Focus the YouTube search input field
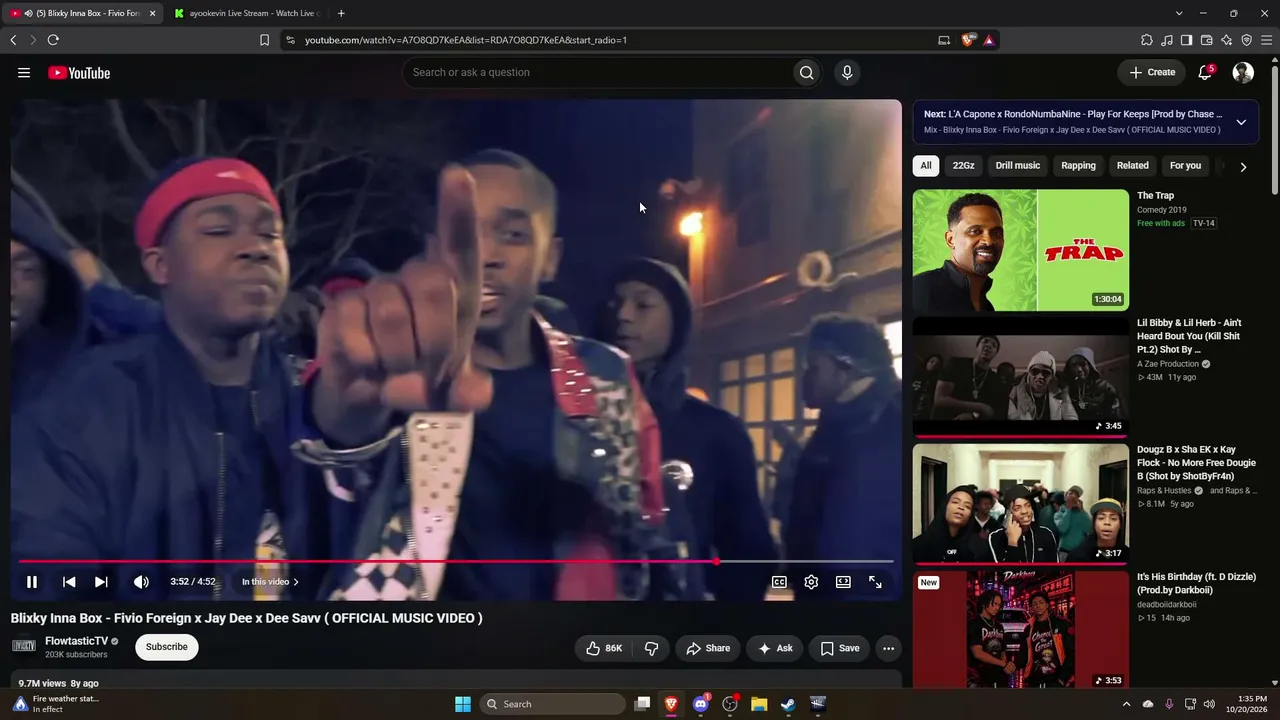The width and height of the screenshot is (1280, 720). 597,72
